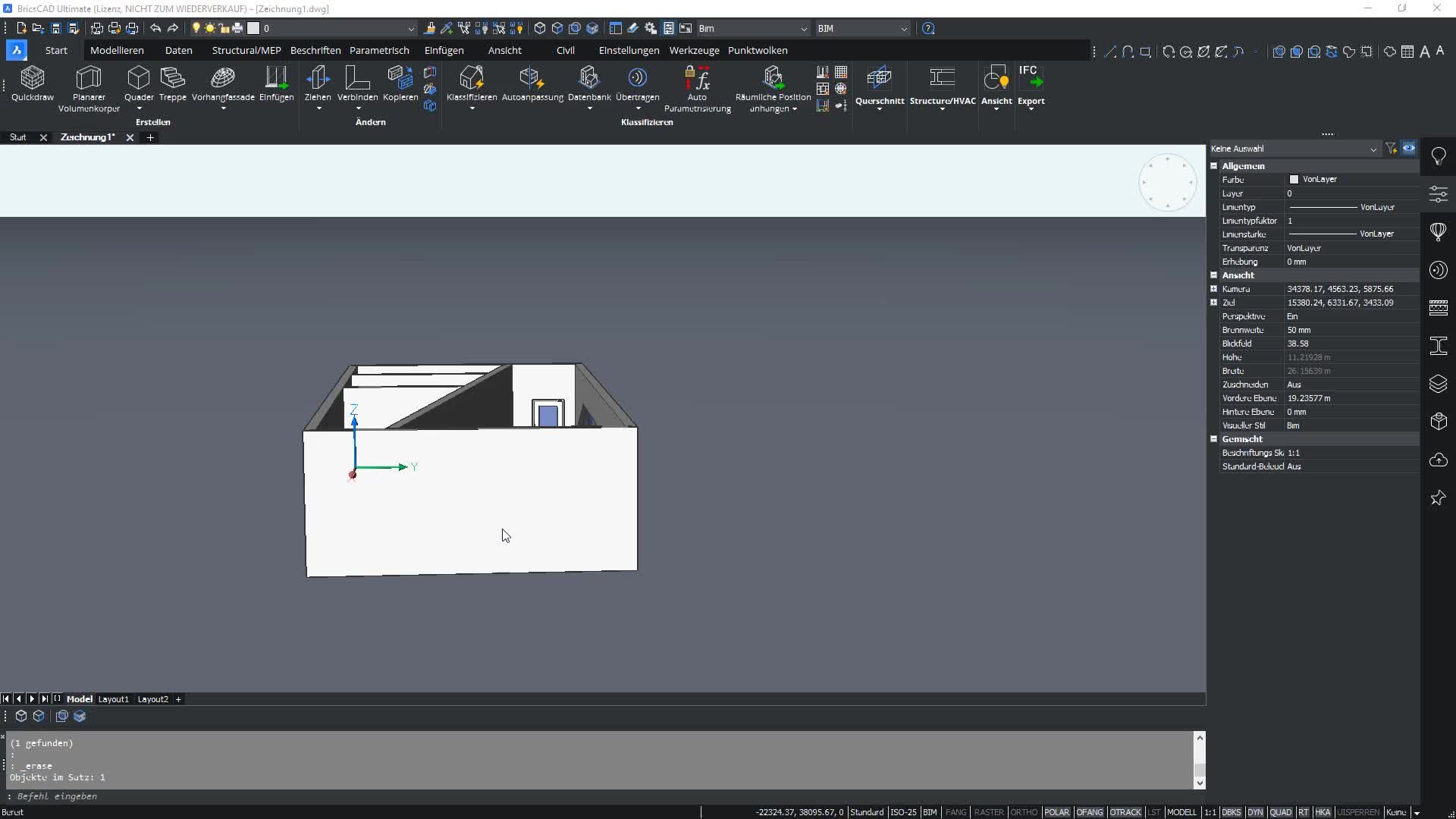Open the cloud panel sidebar icon
1456x819 pixels.
(1439, 460)
